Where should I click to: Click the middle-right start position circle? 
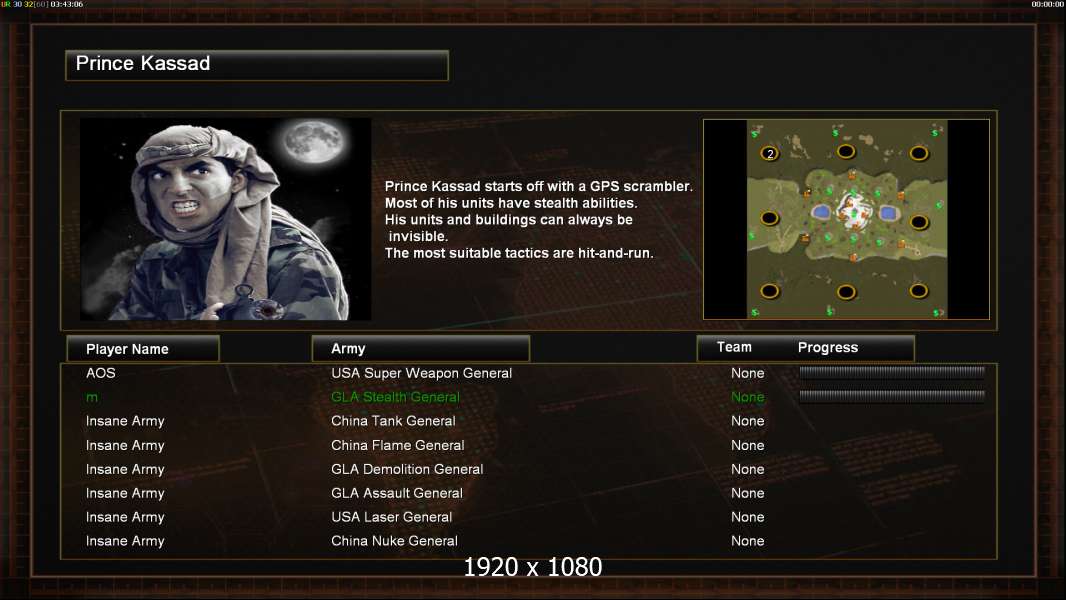tap(919, 222)
